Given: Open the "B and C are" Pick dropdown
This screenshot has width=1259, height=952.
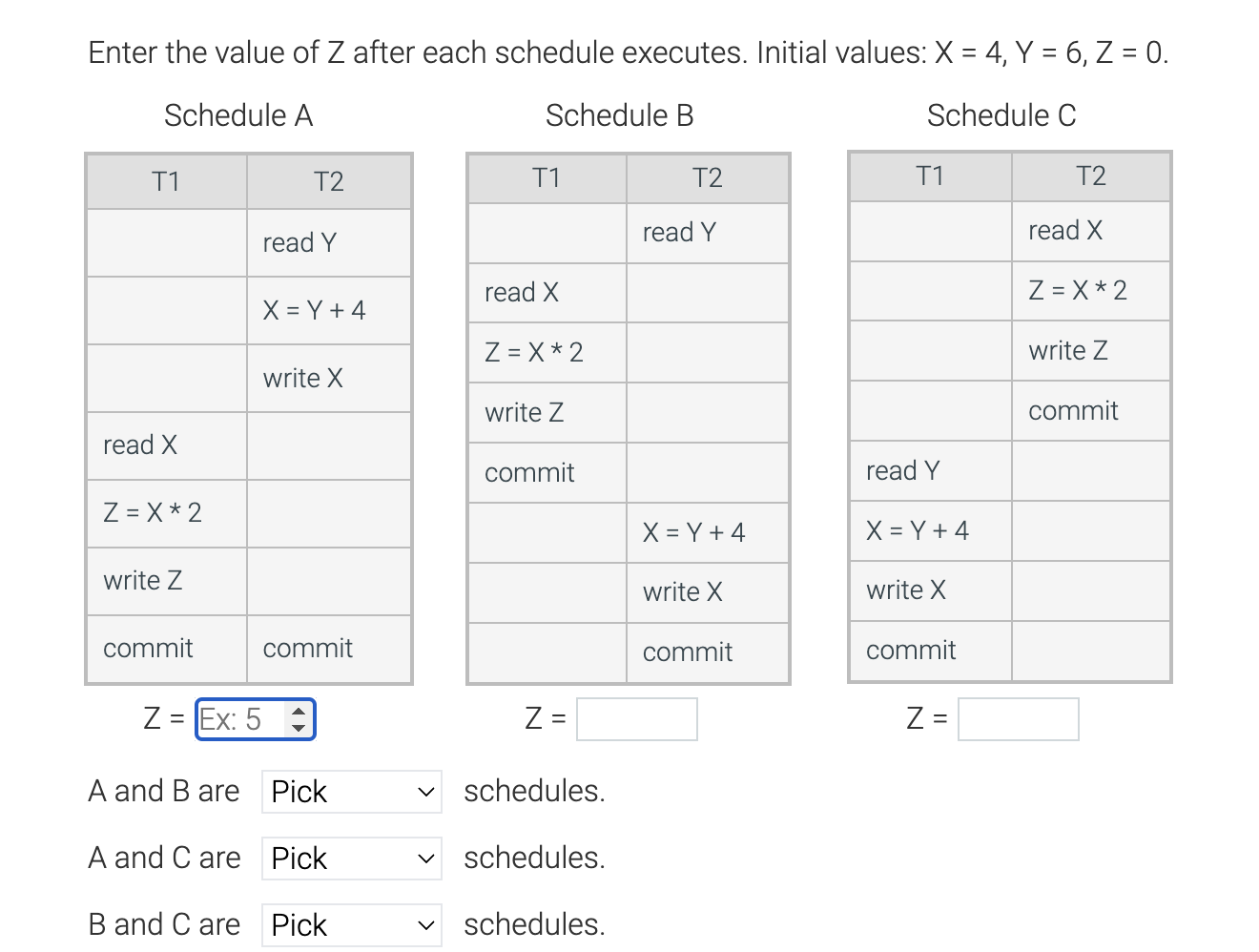Looking at the screenshot, I should pos(350,924).
